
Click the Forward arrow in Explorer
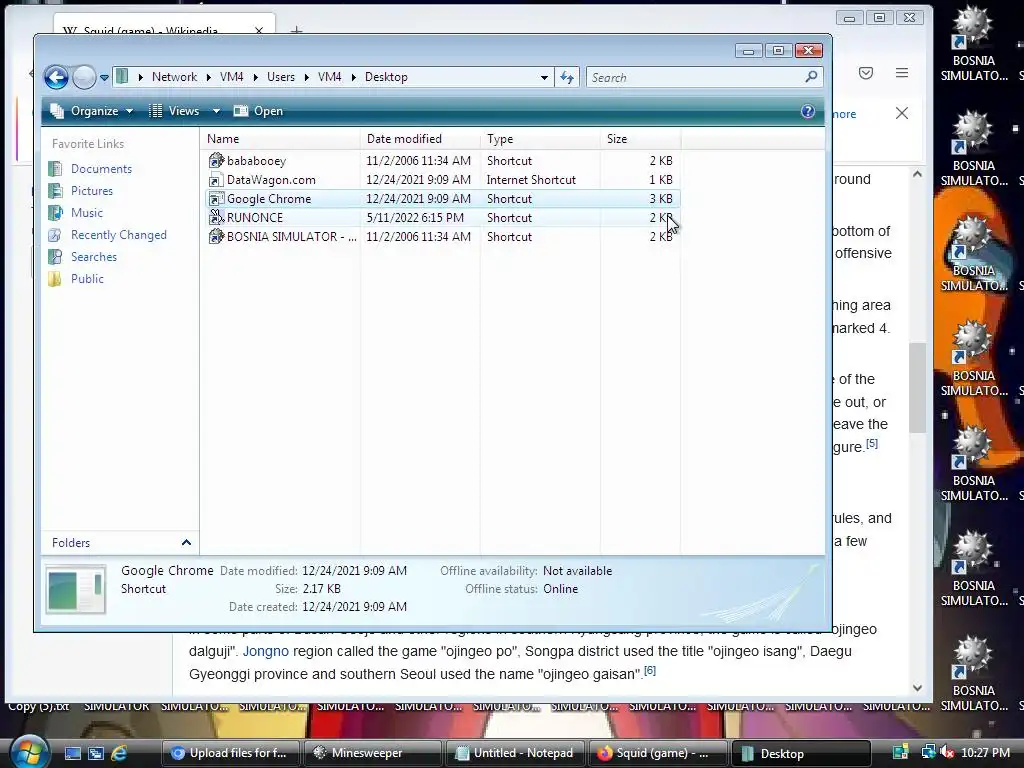point(84,77)
